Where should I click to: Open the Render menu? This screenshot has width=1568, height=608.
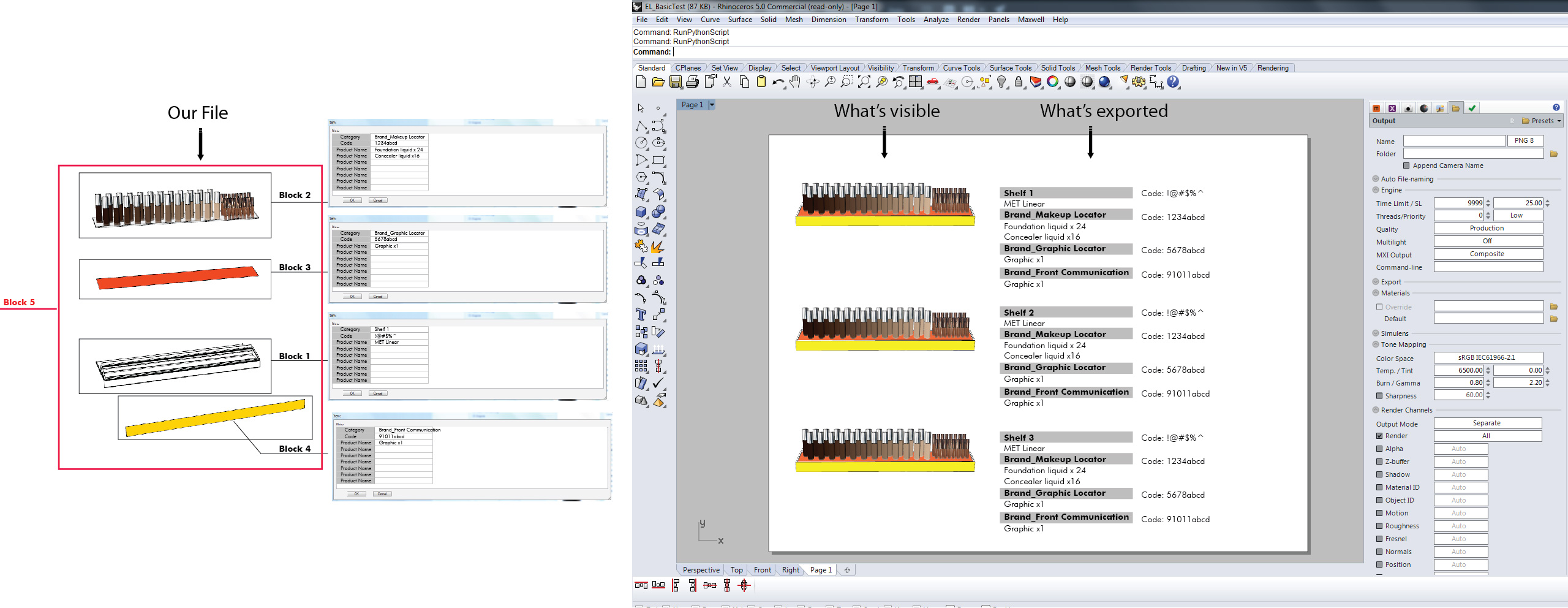(968, 19)
